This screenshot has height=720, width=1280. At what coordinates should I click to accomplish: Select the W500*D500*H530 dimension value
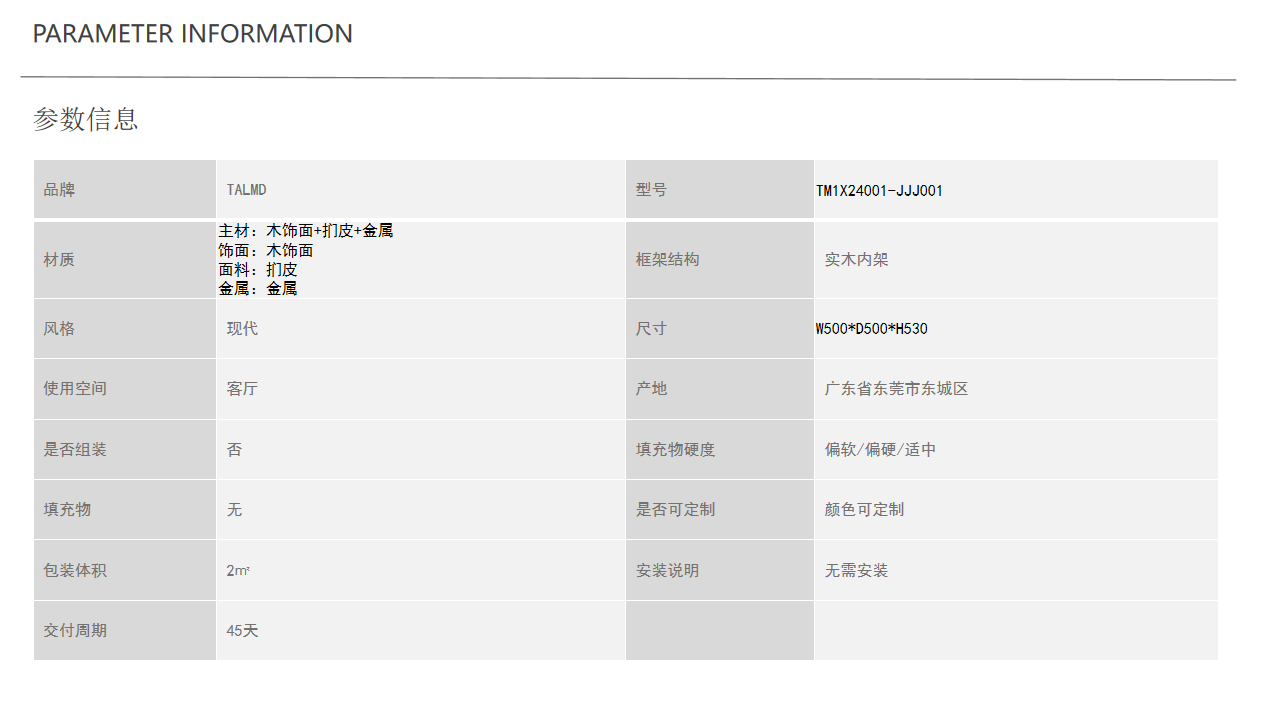pyautogui.click(x=872, y=328)
